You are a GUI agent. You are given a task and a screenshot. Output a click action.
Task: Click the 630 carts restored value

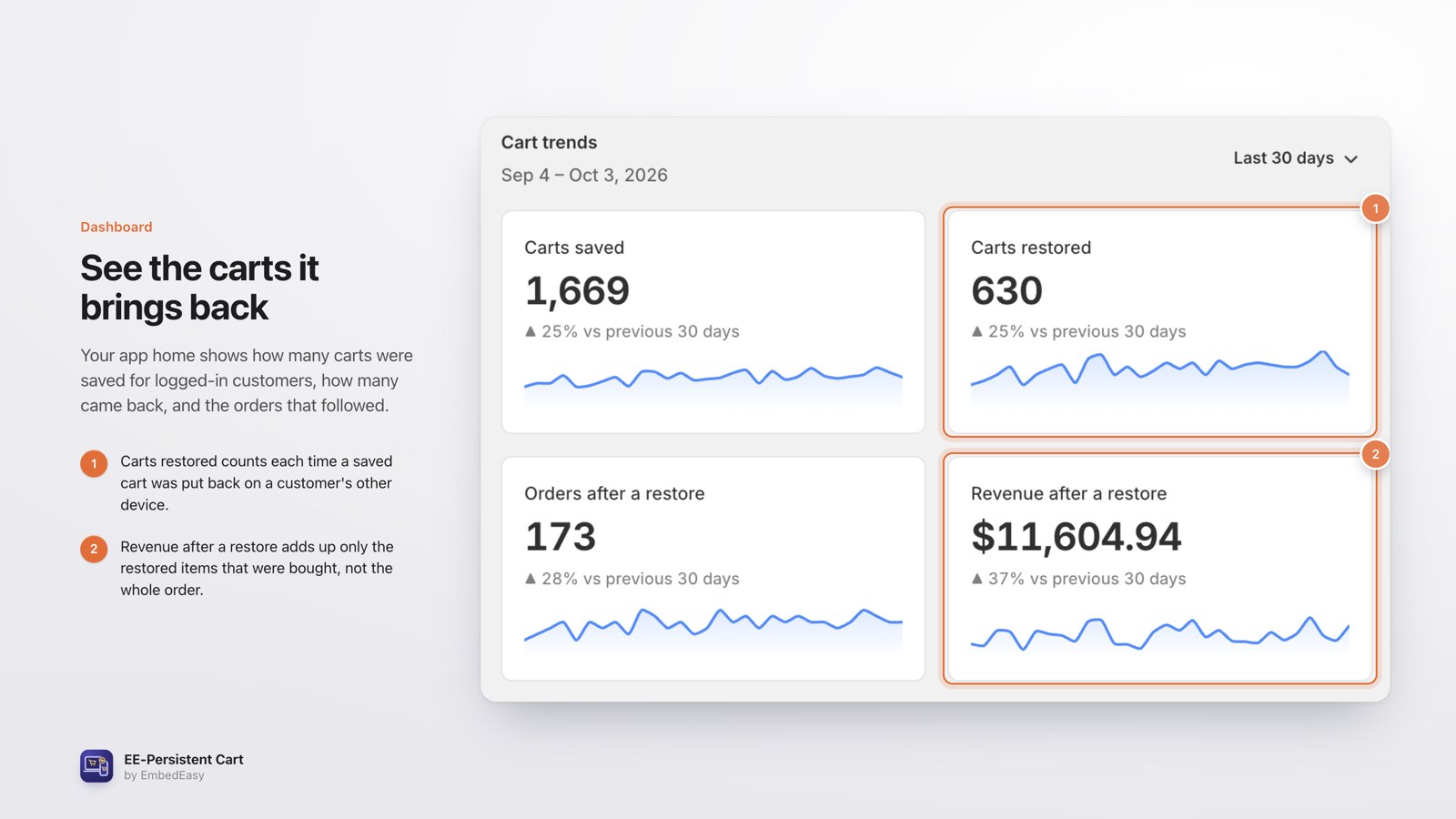click(x=1006, y=291)
